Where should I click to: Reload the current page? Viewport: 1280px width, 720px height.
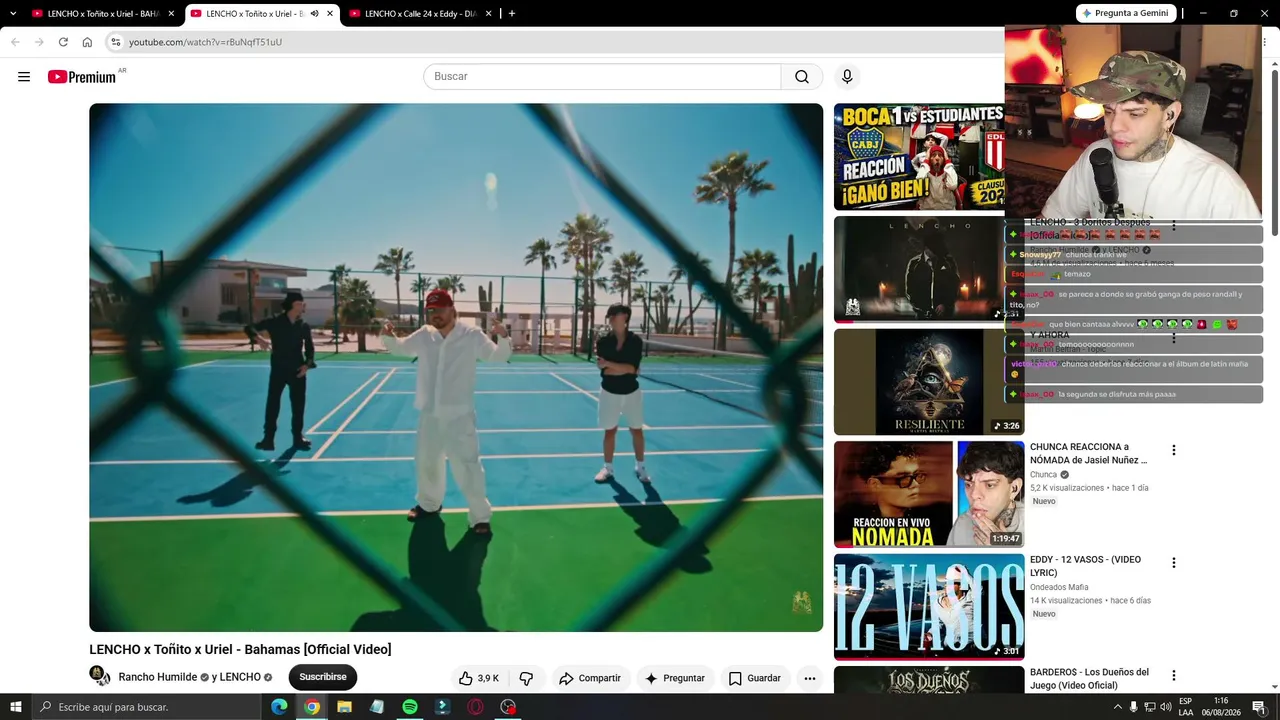click(63, 42)
